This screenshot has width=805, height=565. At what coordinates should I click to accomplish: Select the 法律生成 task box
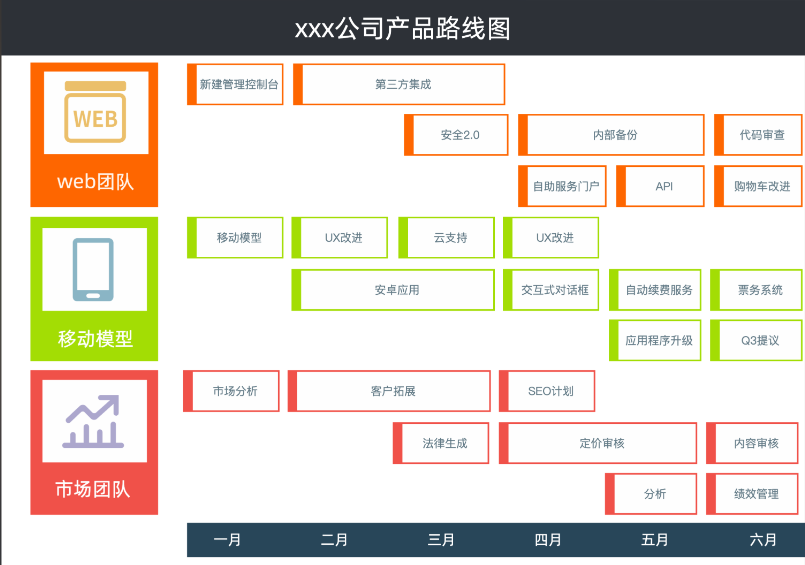pos(441,443)
